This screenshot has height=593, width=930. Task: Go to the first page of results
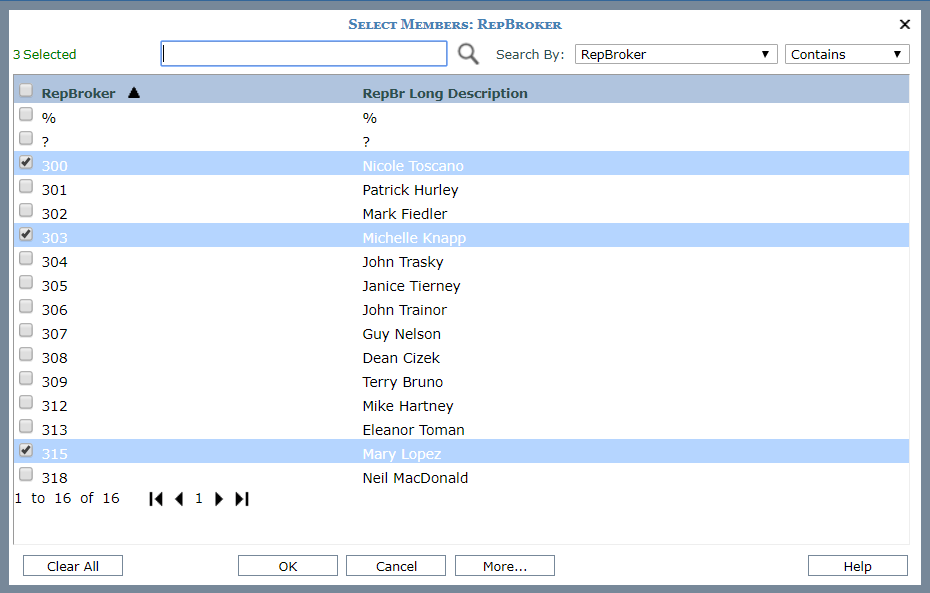(x=156, y=499)
